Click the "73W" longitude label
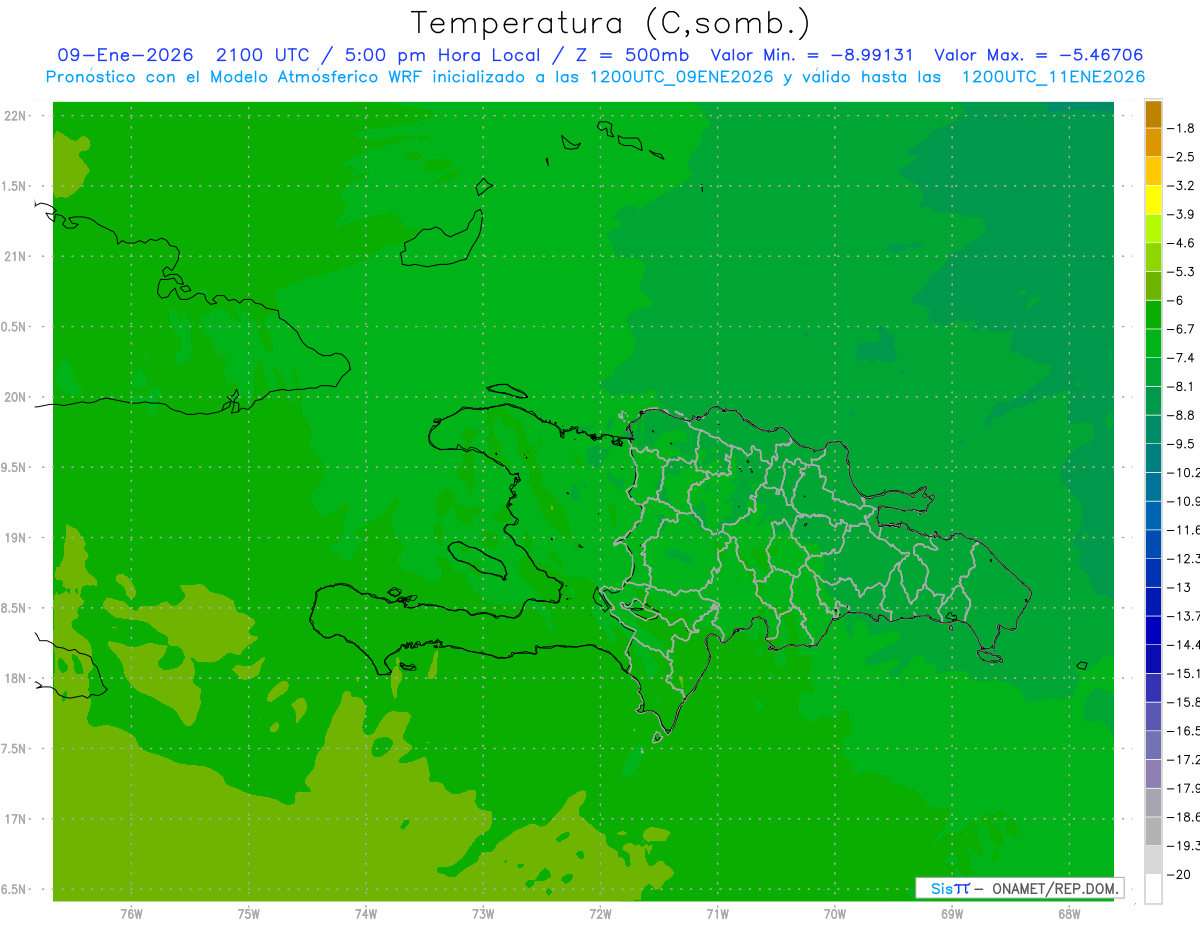Screen dimensions: 1200x927 tap(483, 914)
